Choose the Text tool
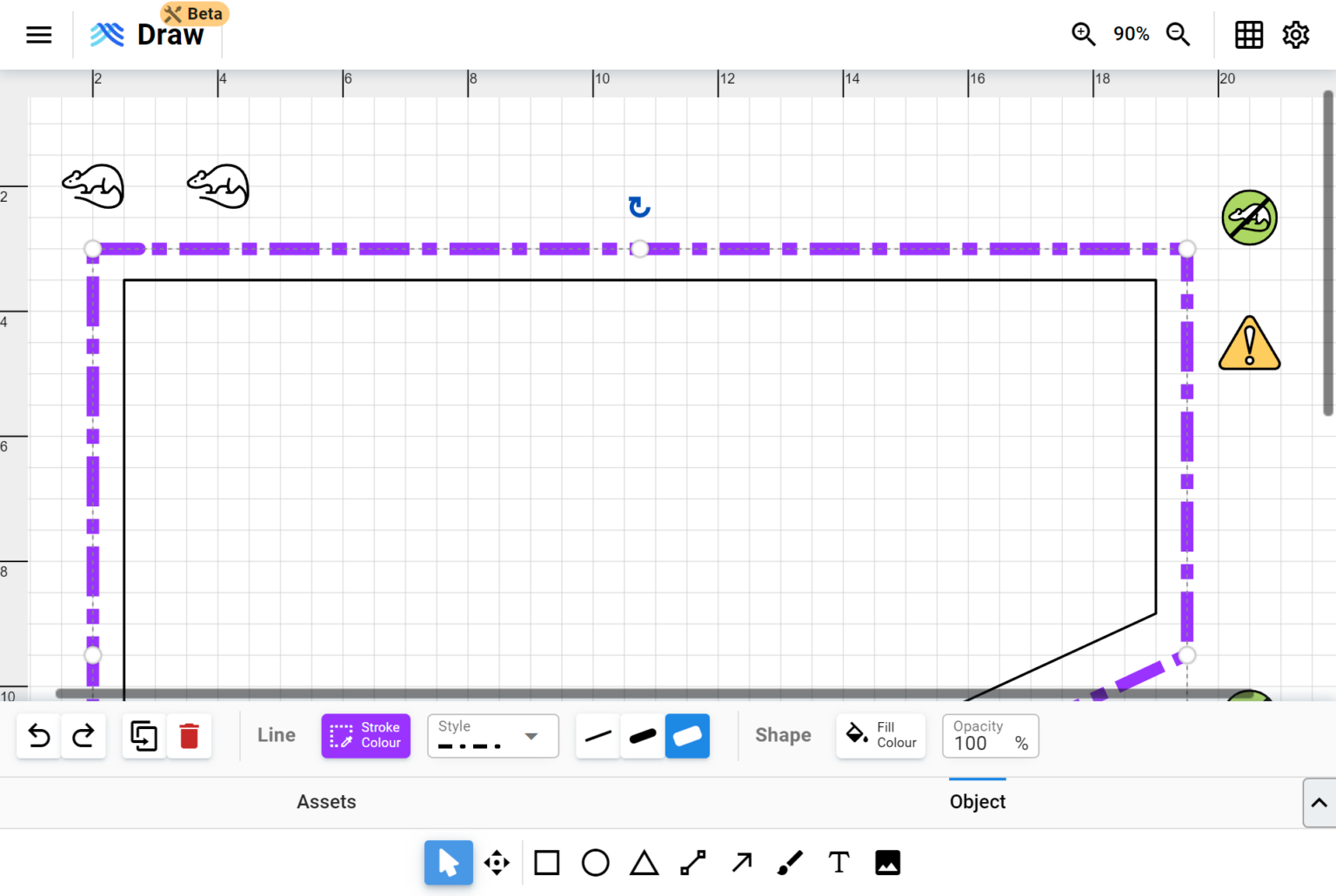The width and height of the screenshot is (1336, 896). (x=838, y=862)
